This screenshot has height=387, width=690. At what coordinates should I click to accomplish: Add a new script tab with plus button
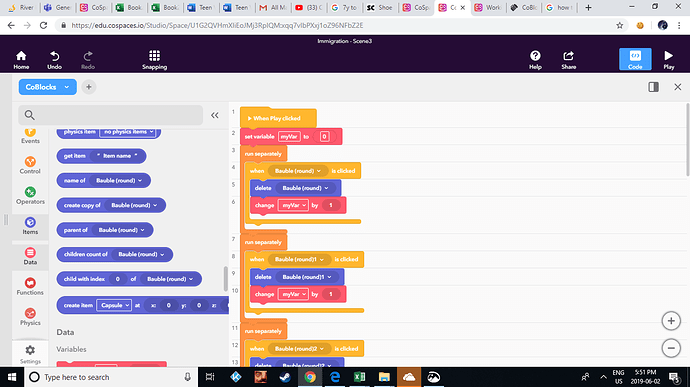pos(88,87)
